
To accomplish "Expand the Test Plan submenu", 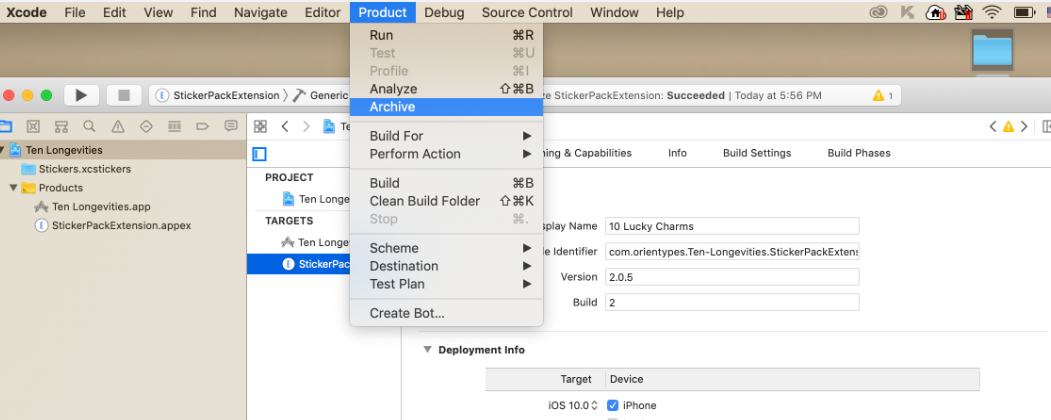I will coord(446,284).
